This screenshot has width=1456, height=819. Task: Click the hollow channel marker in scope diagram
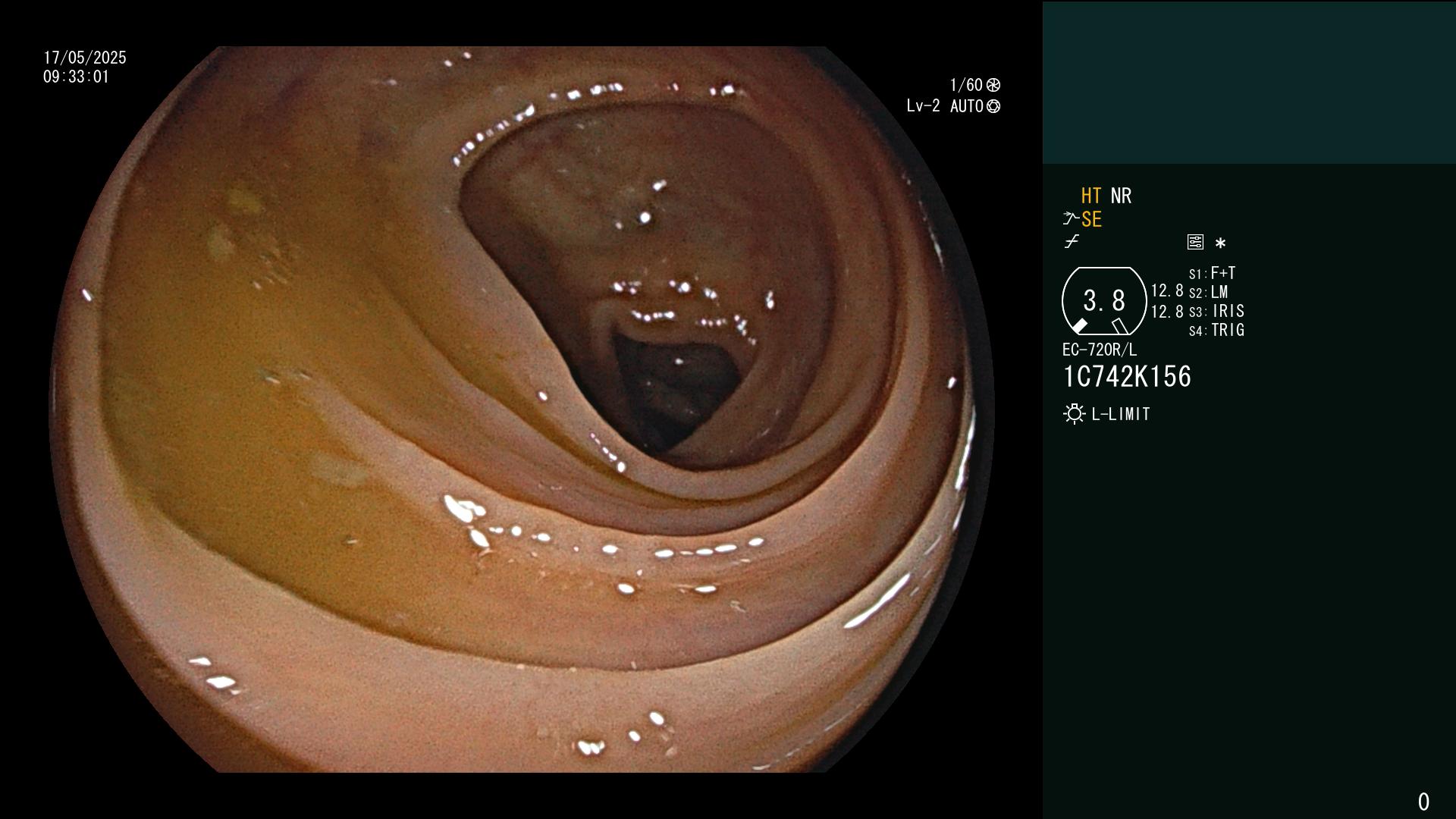1120,326
